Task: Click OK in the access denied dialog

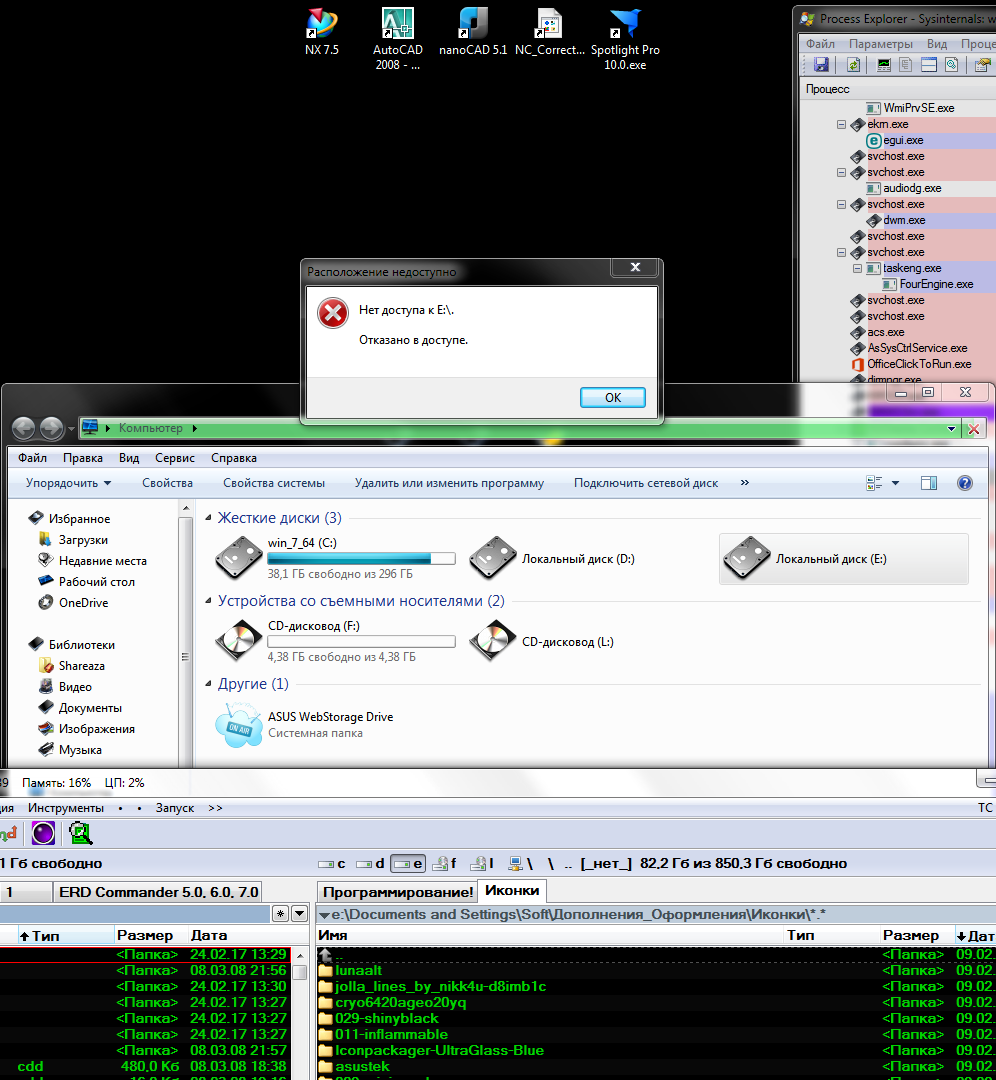Action: [612, 397]
